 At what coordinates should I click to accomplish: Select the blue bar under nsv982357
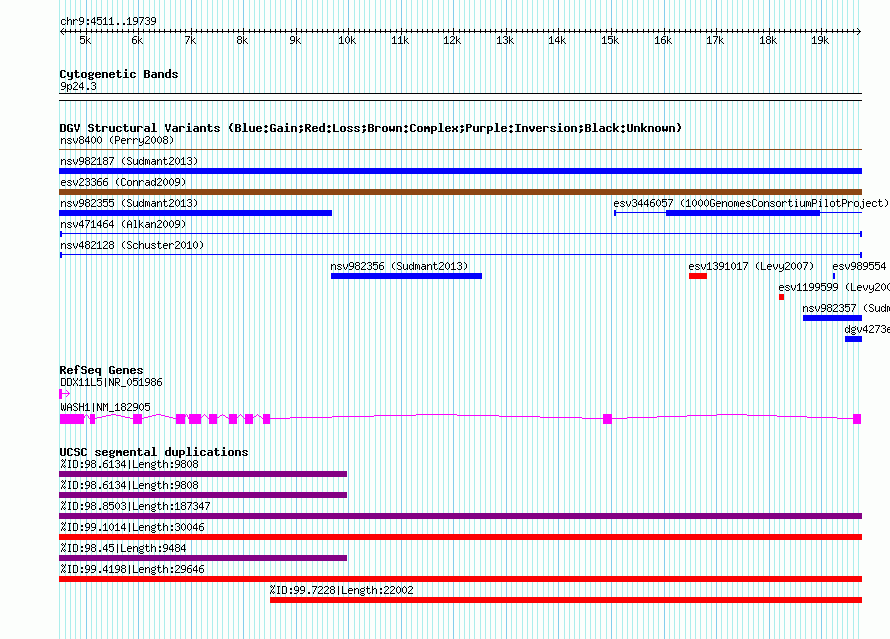[x=832, y=318]
